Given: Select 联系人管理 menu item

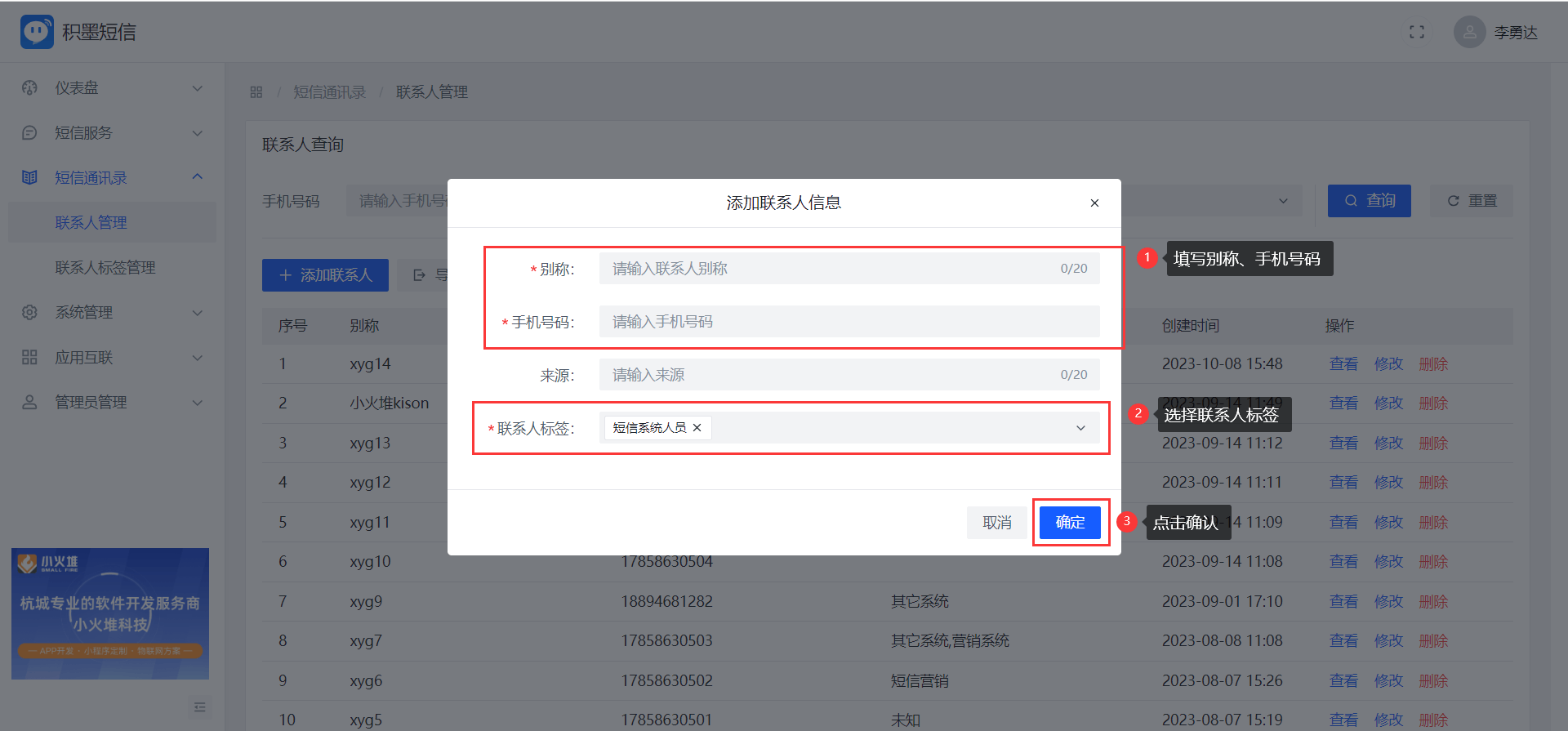Looking at the screenshot, I should click(91, 222).
